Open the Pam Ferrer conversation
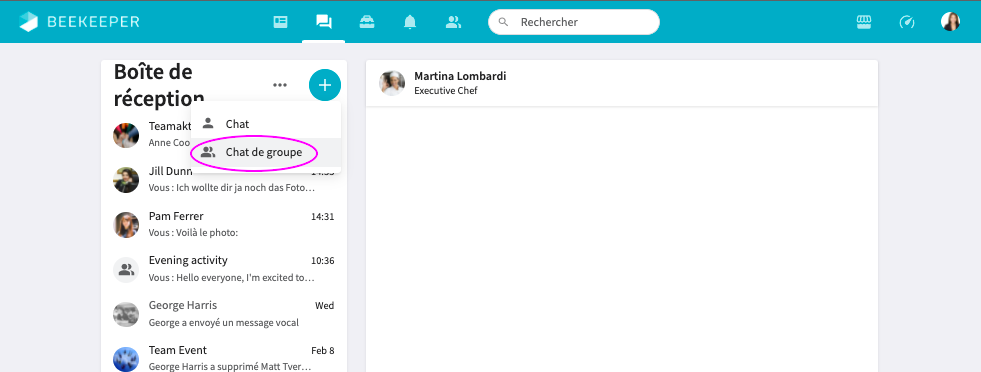Image resolution: width=981 pixels, height=372 pixels. pos(224,224)
